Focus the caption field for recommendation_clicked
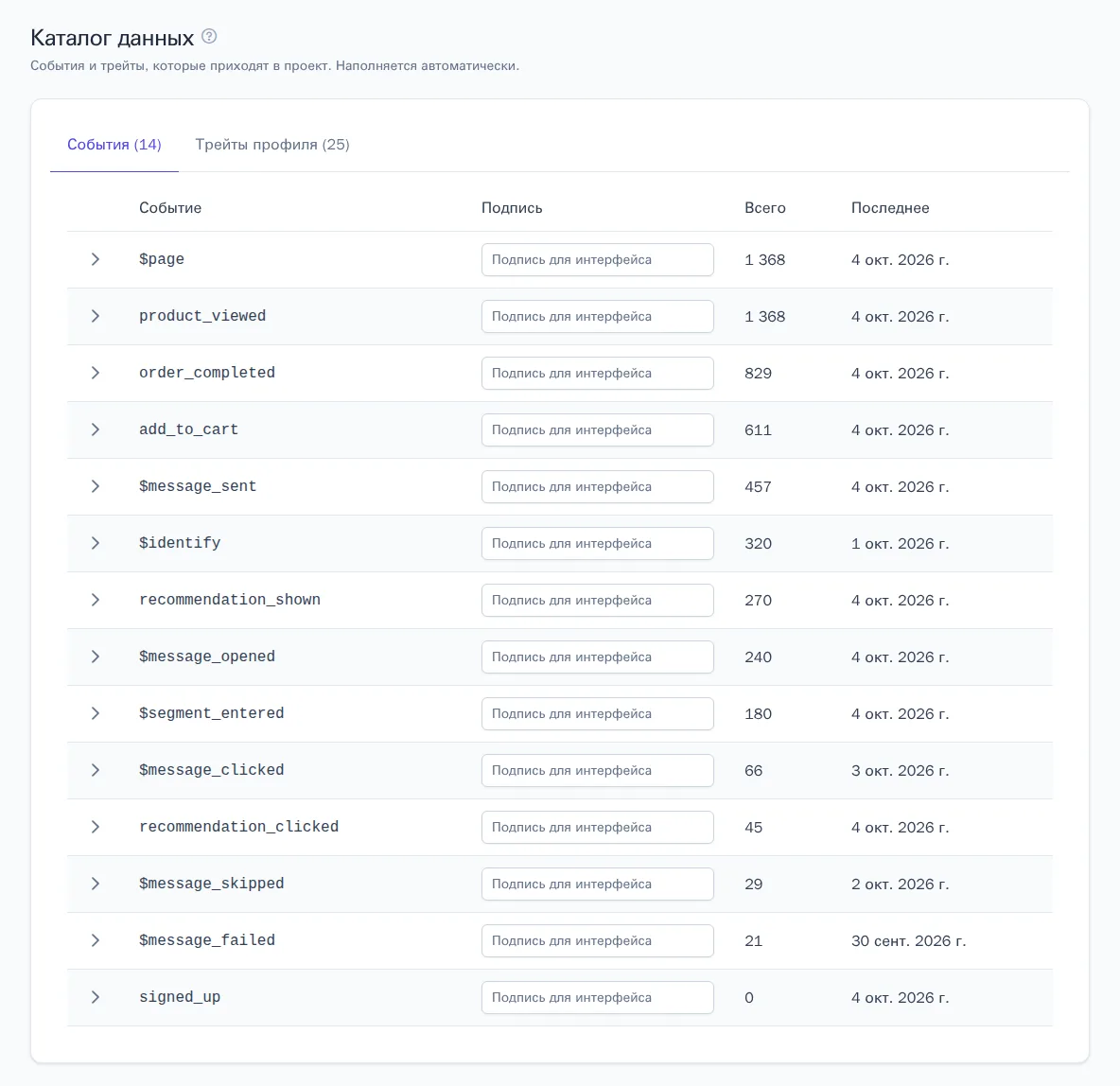The width and height of the screenshot is (1120, 1086). 597,828
